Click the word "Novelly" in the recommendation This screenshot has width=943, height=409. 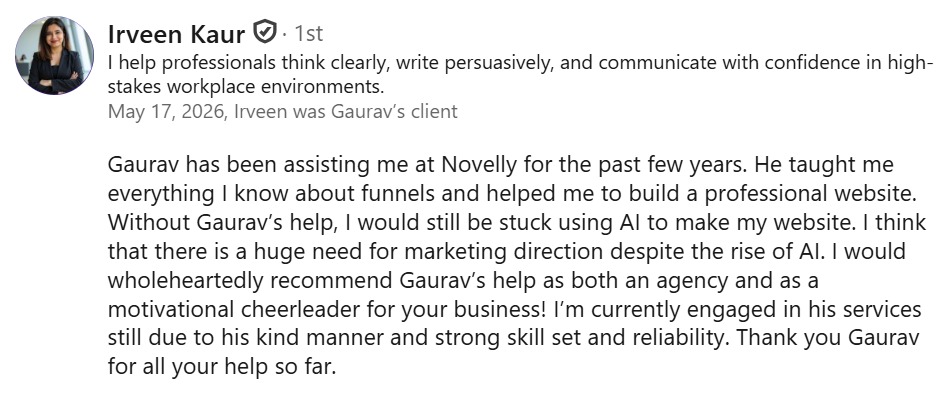(479, 165)
